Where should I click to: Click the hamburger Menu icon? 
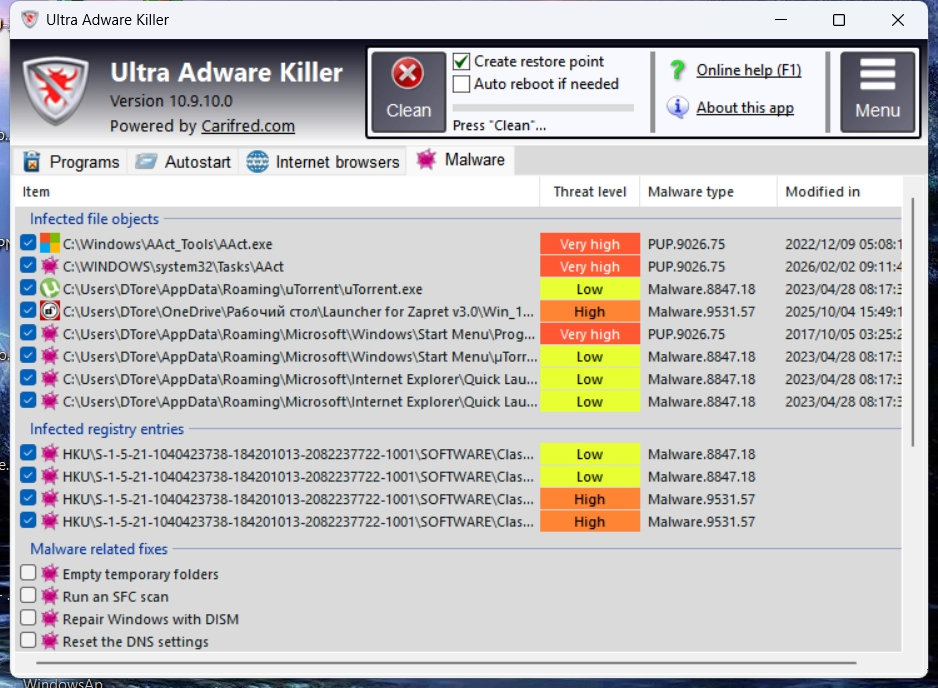tap(878, 74)
